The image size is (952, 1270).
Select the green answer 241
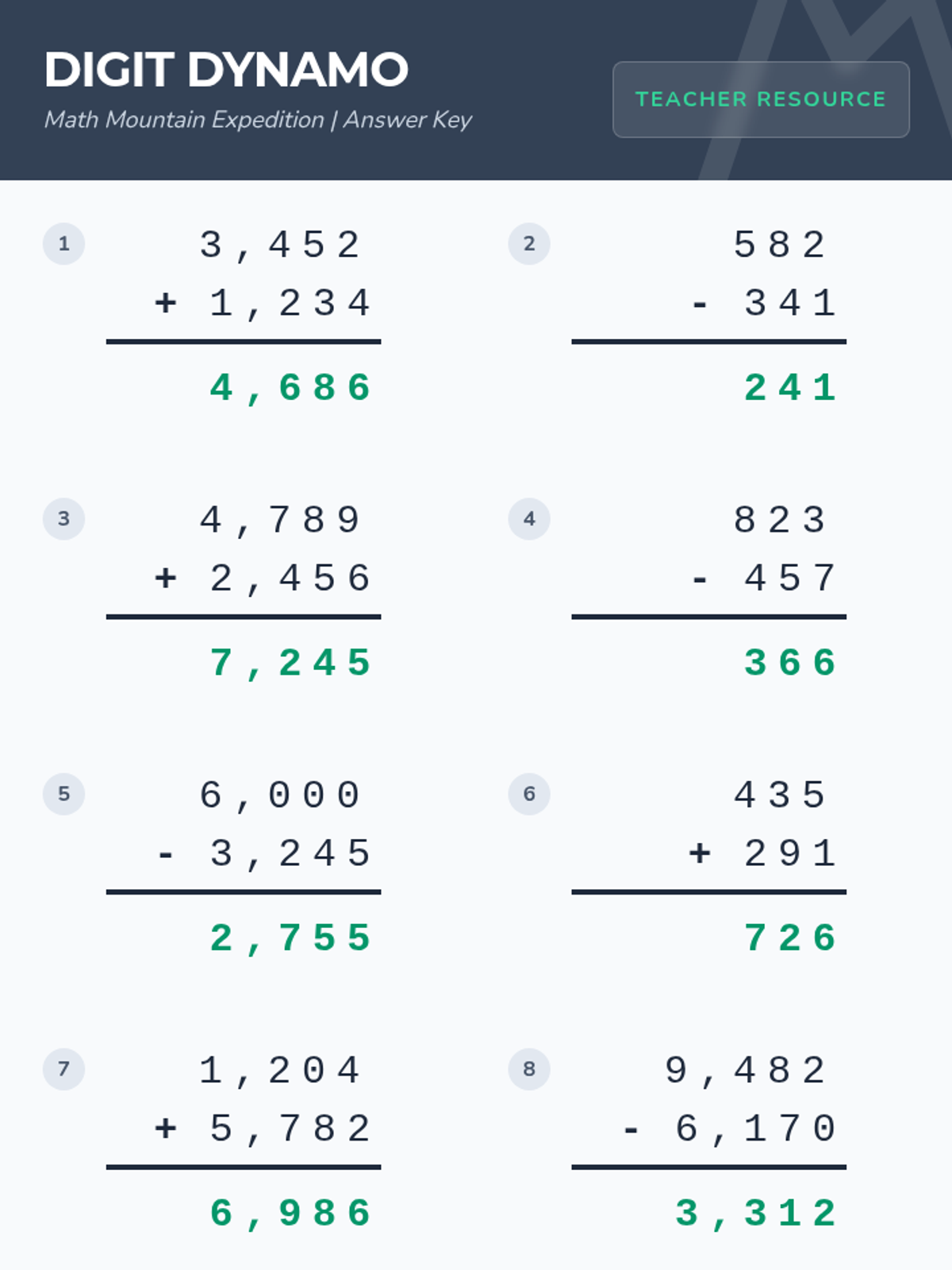click(x=790, y=388)
